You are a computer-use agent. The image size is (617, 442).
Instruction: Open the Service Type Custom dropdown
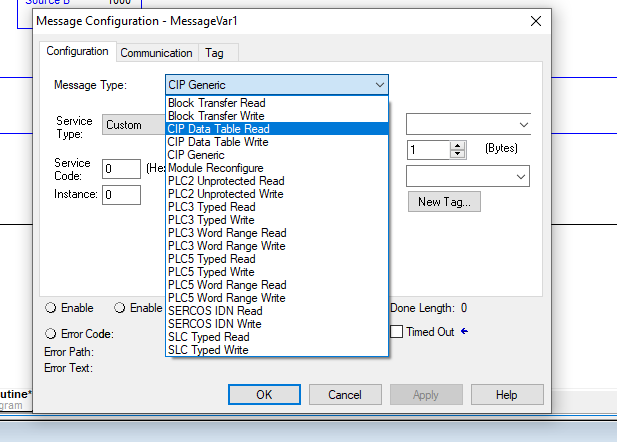[134, 125]
